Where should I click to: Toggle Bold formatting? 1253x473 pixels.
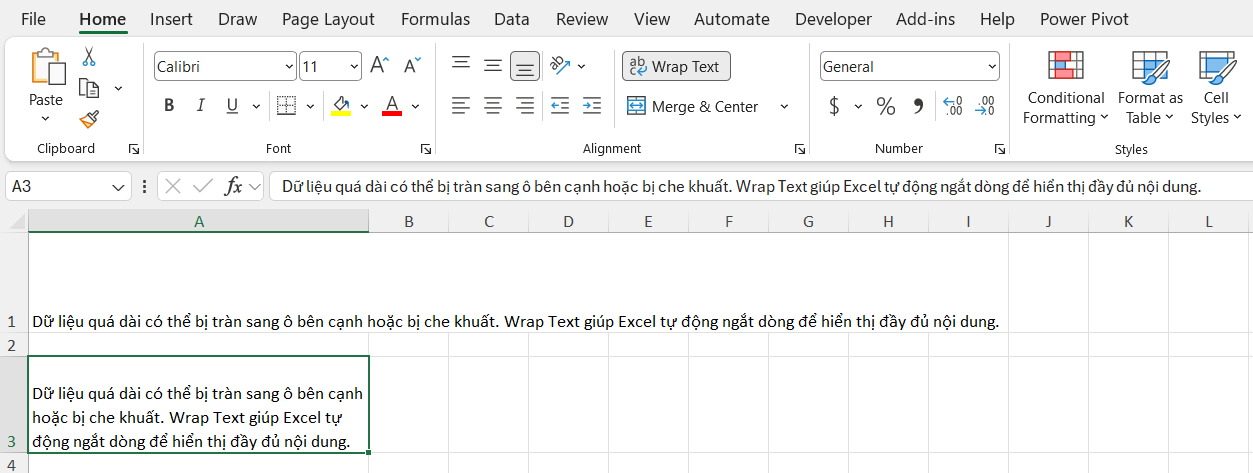(x=169, y=106)
